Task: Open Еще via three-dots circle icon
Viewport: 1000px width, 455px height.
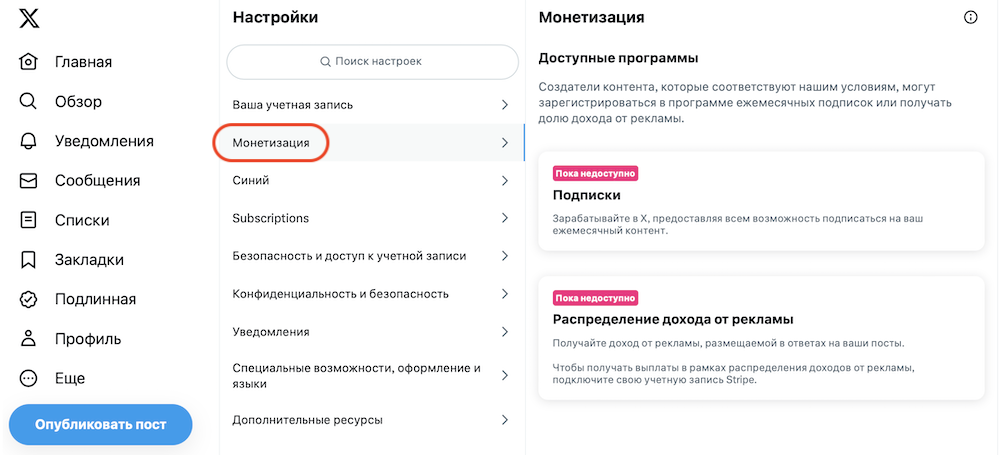Action: [x=29, y=378]
